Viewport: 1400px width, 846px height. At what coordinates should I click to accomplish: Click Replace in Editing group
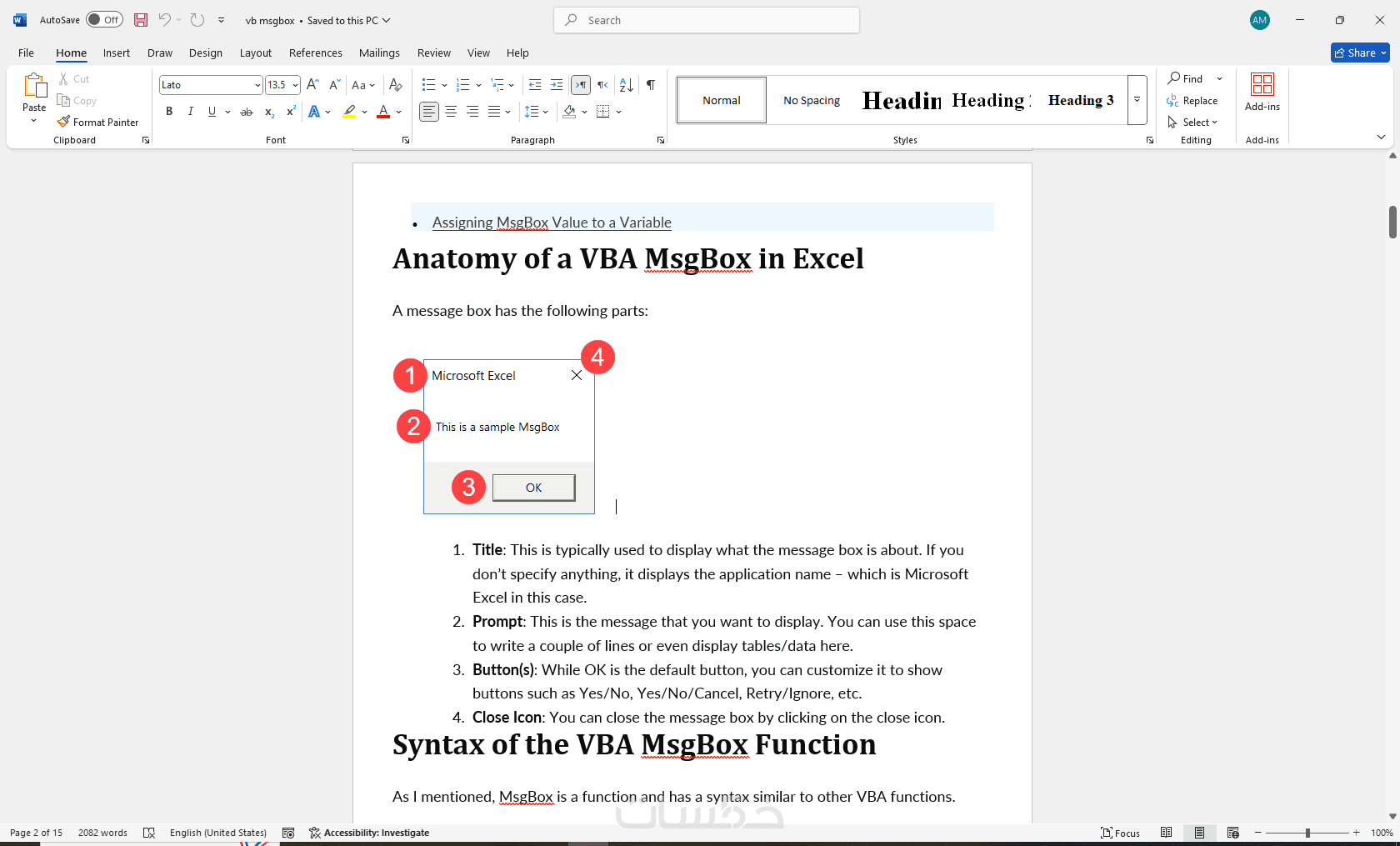click(x=1192, y=100)
